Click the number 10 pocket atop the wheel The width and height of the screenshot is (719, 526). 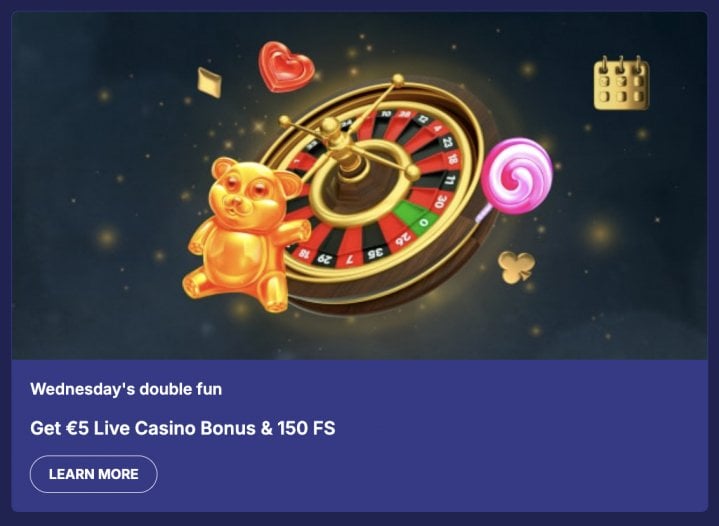pyautogui.click(x=386, y=114)
